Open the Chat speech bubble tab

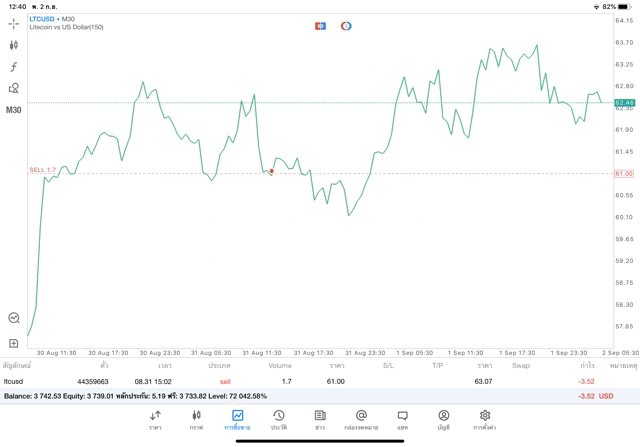pyautogui.click(x=402, y=418)
